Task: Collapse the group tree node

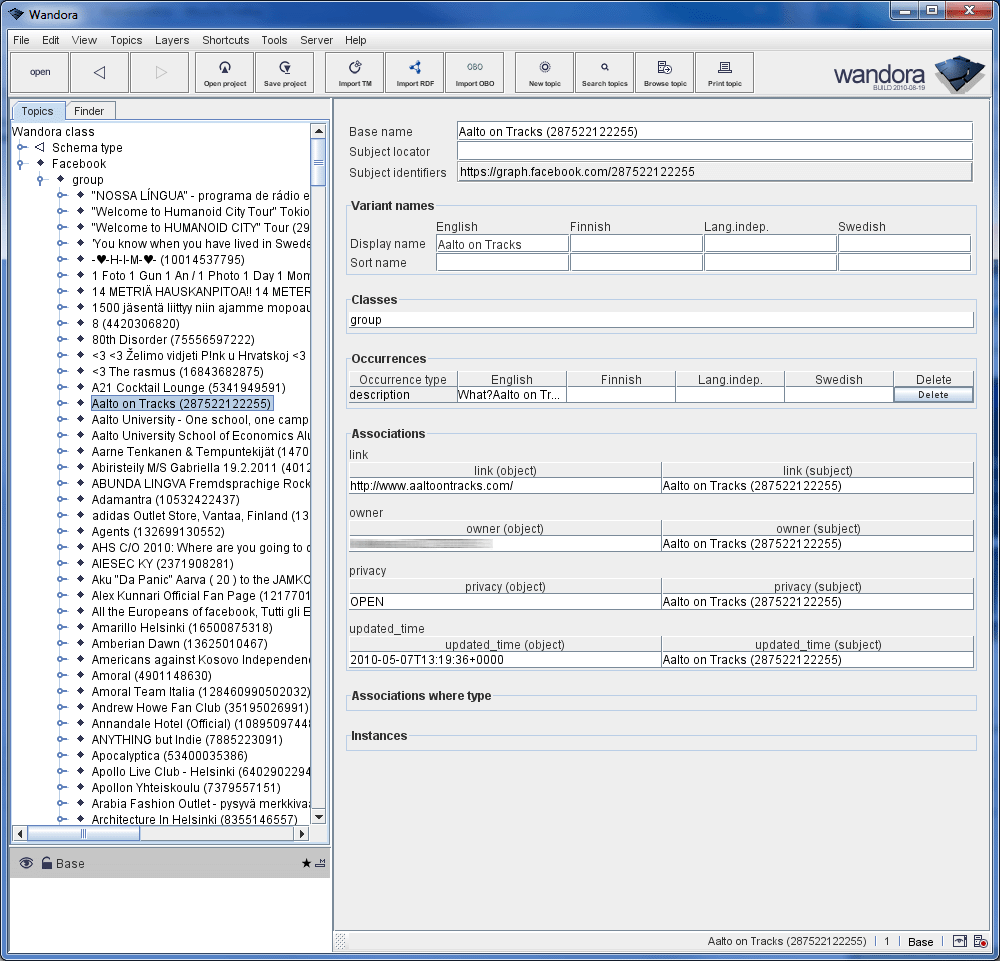Action: (x=41, y=180)
